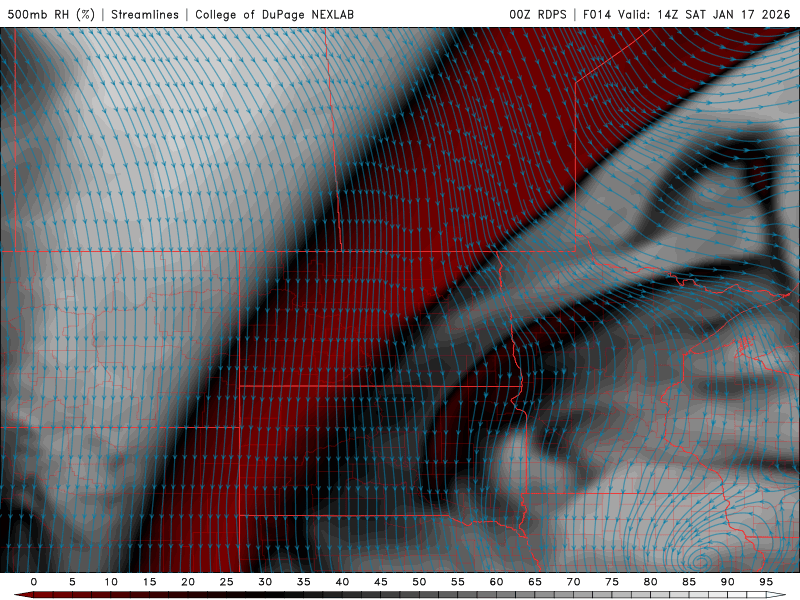800x600 pixels.
Task: Click the "30" color scale label
Action: pyautogui.click(x=265, y=582)
